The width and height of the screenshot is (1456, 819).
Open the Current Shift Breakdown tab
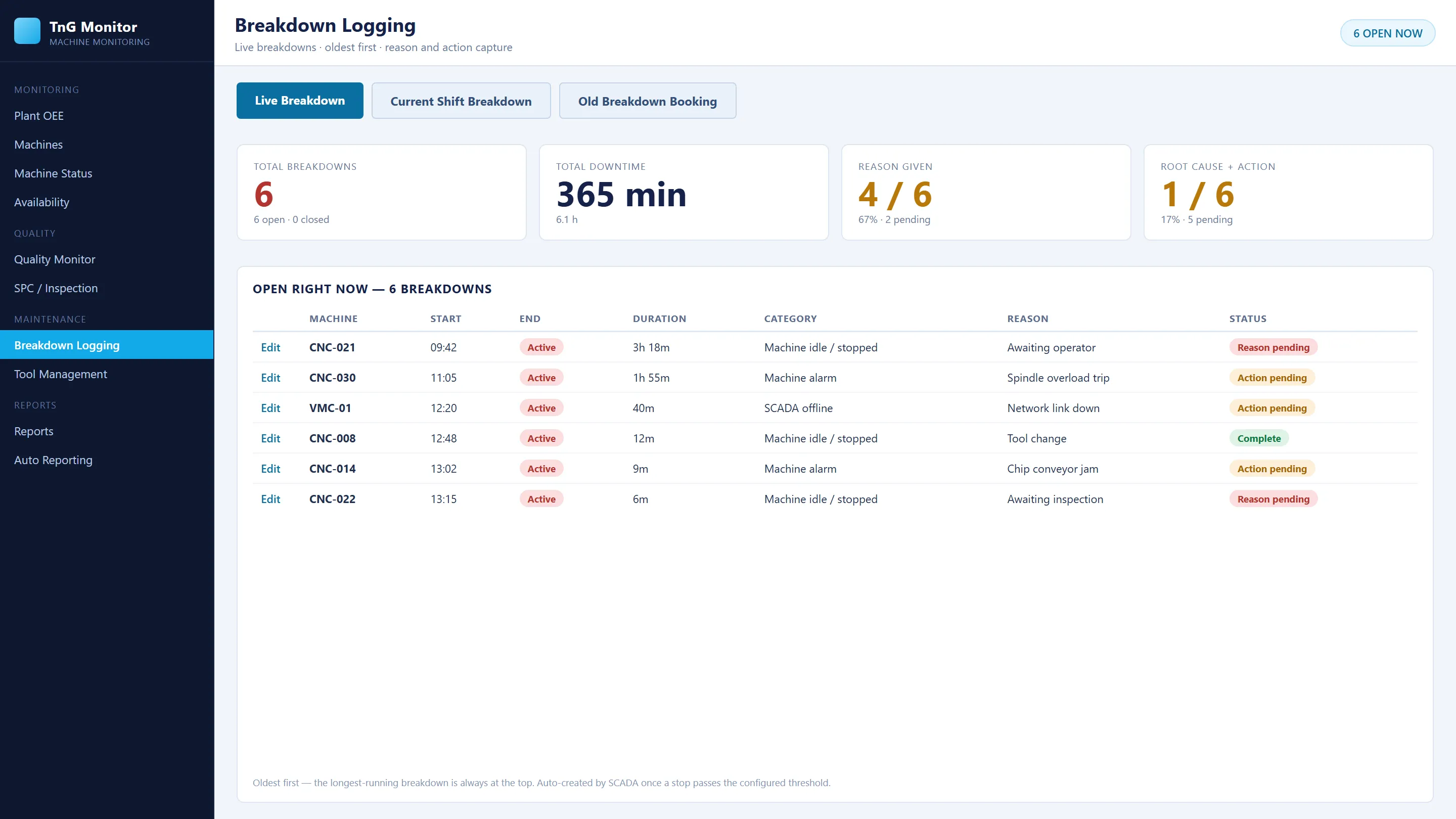(x=461, y=101)
